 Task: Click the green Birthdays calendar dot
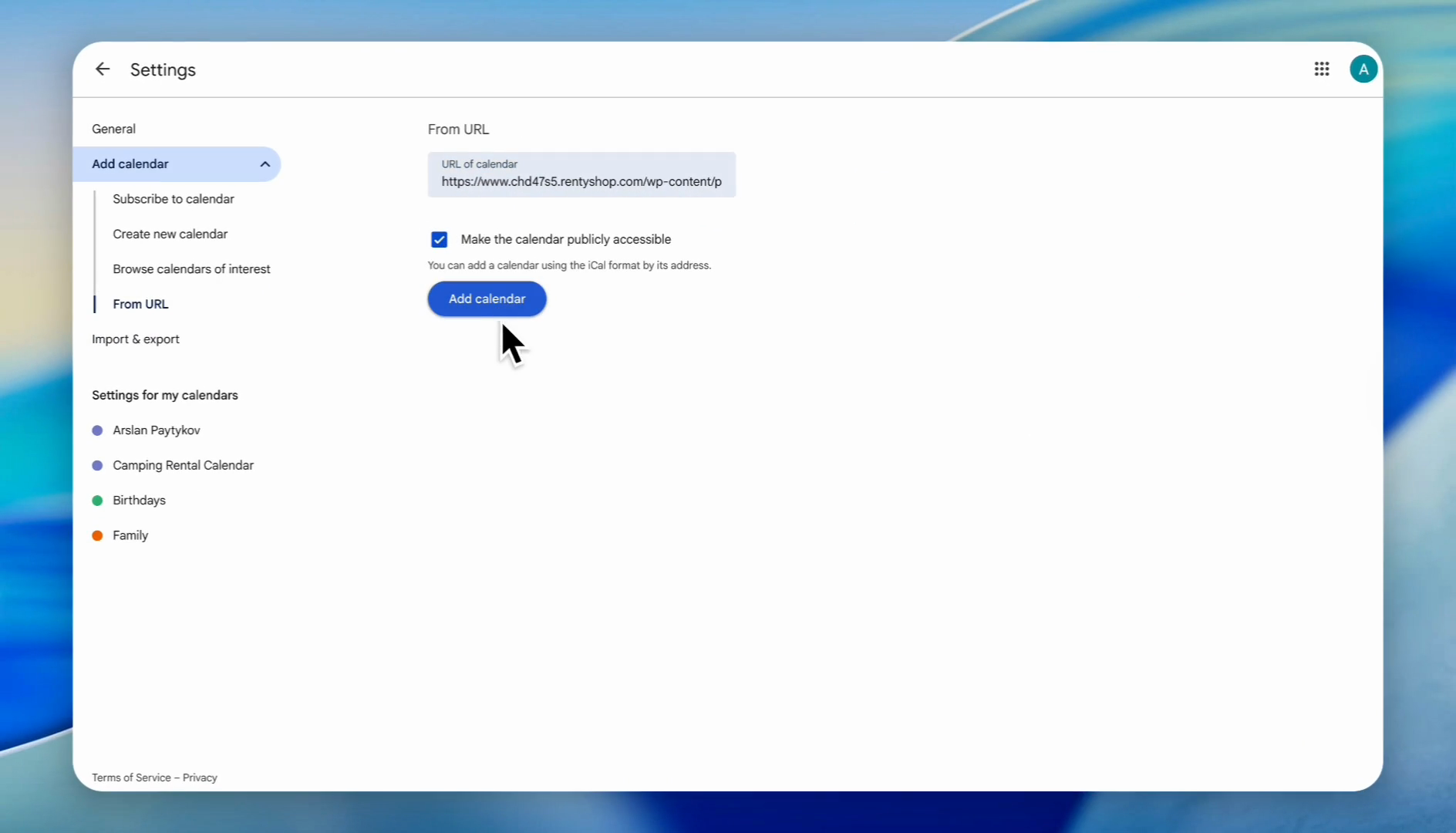pyautogui.click(x=97, y=500)
